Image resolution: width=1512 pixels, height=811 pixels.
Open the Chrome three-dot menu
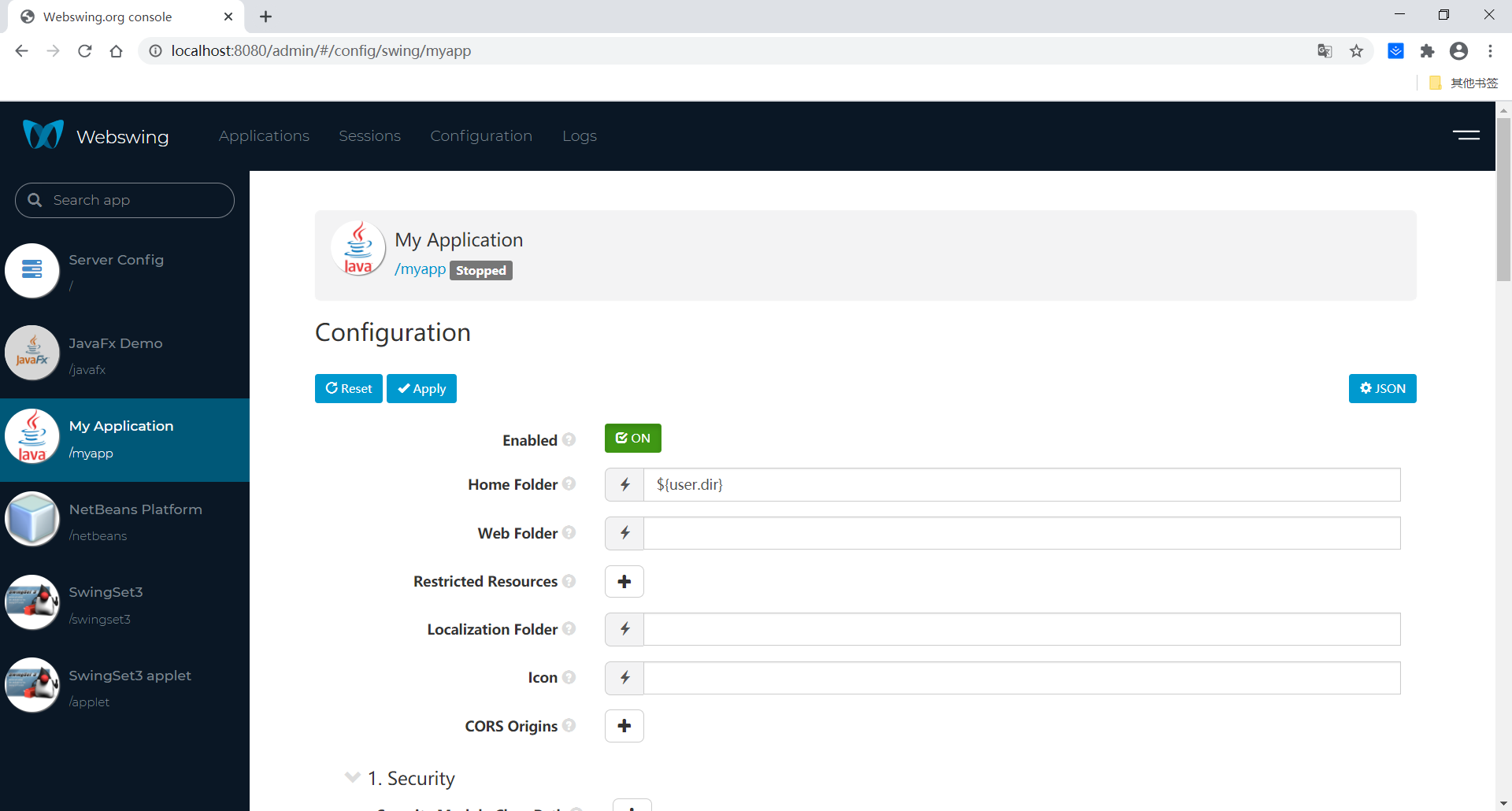pyautogui.click(x=1490, y=50)
